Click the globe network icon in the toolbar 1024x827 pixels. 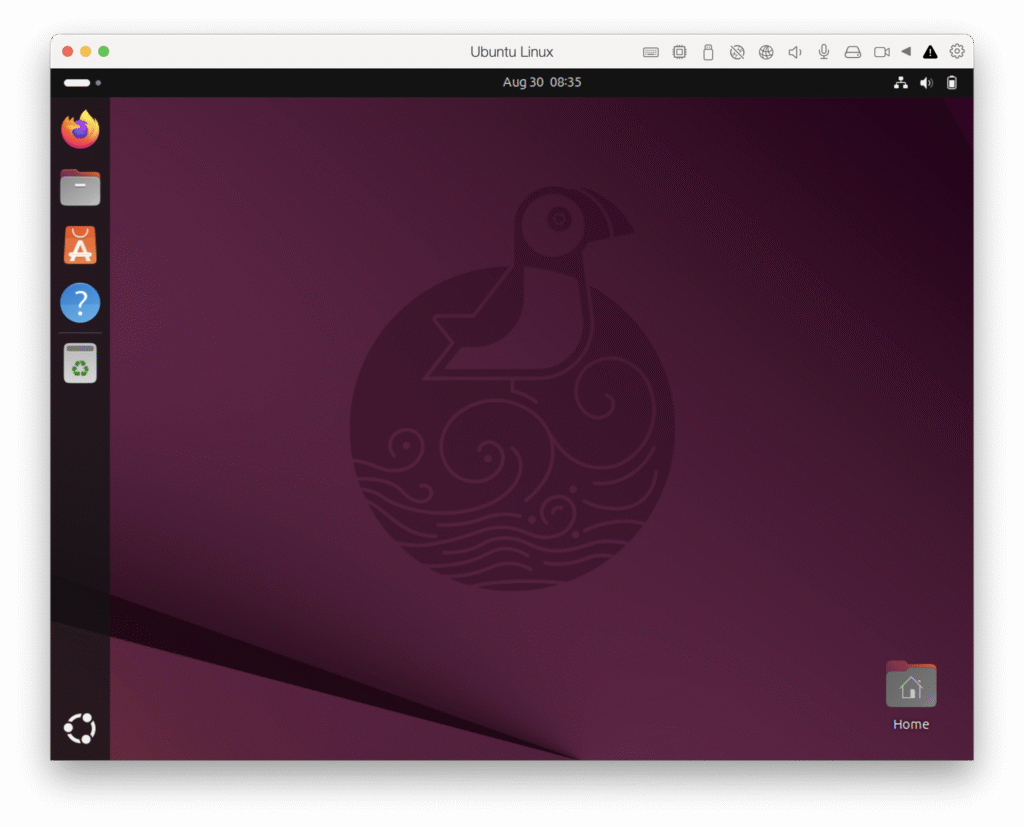pos(766,52)
